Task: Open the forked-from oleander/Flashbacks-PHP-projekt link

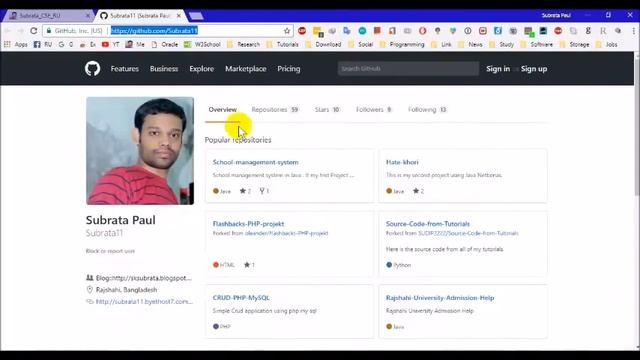Action: click(286, 233)
